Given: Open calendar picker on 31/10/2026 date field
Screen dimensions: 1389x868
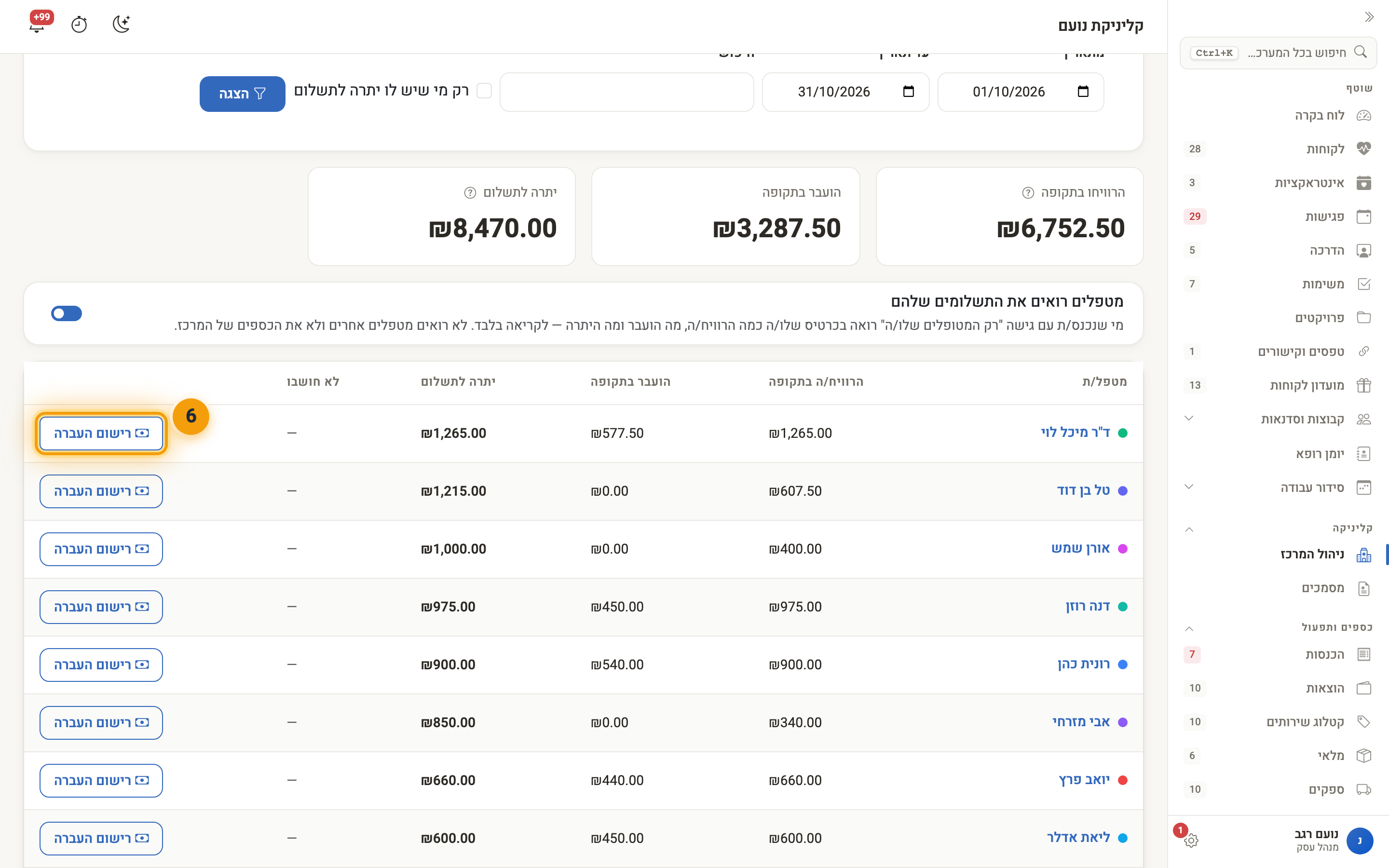Looking at the screenshot, I should pos(908,91).
